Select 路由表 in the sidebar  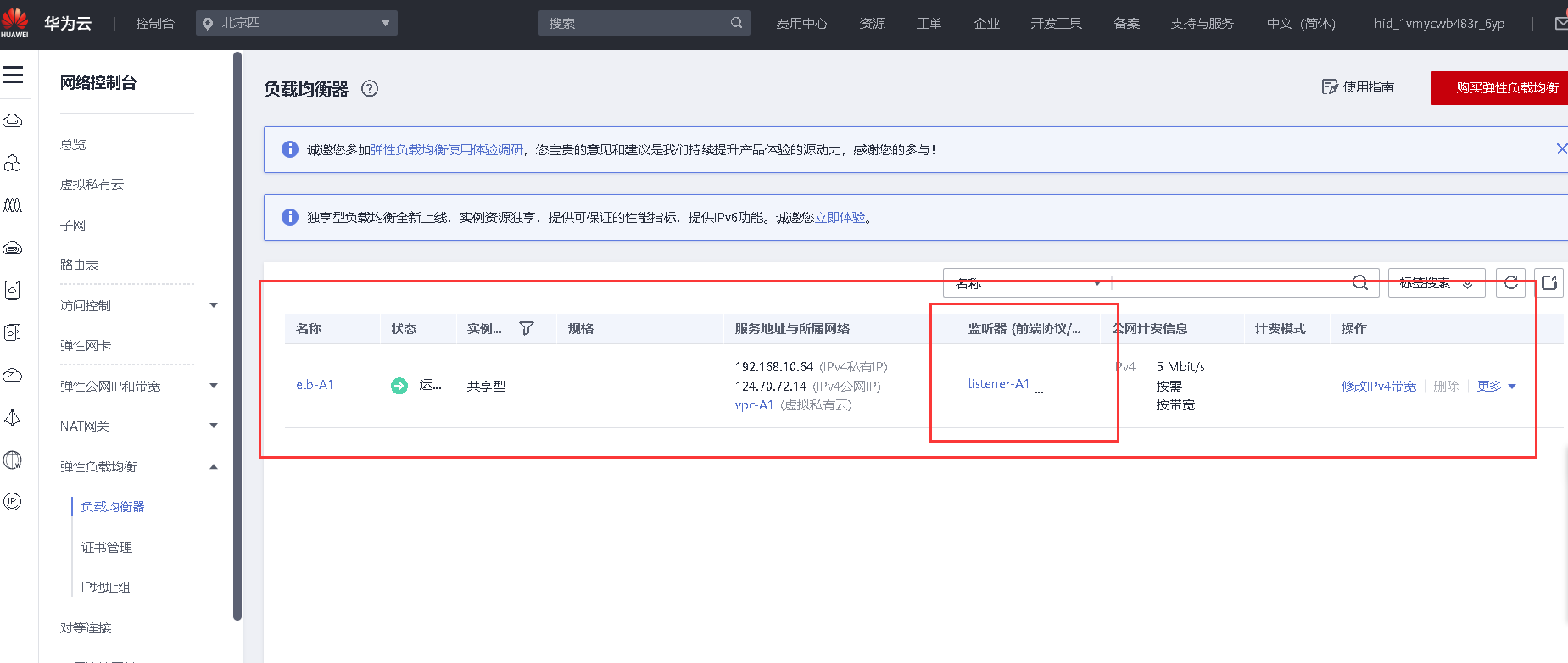(80, 265)
